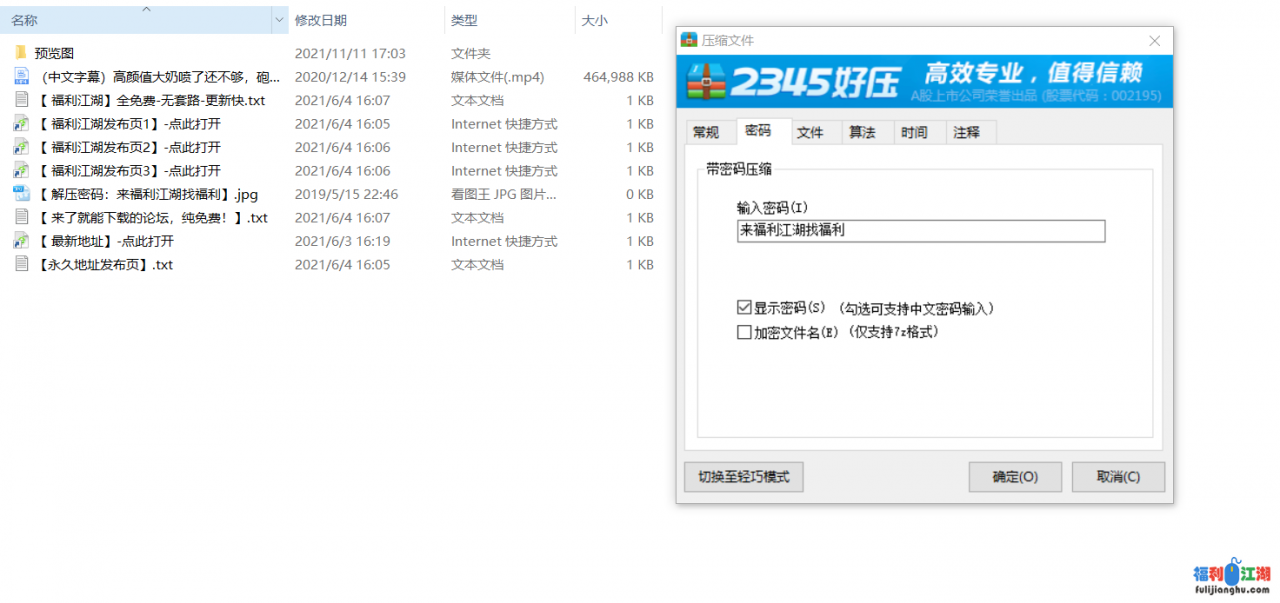This screenshot has height=603, width=1280.
Task: Select the mp4 media file icon of 中文字幕 video
Action: pyautogui.click(x=20, y=76)
